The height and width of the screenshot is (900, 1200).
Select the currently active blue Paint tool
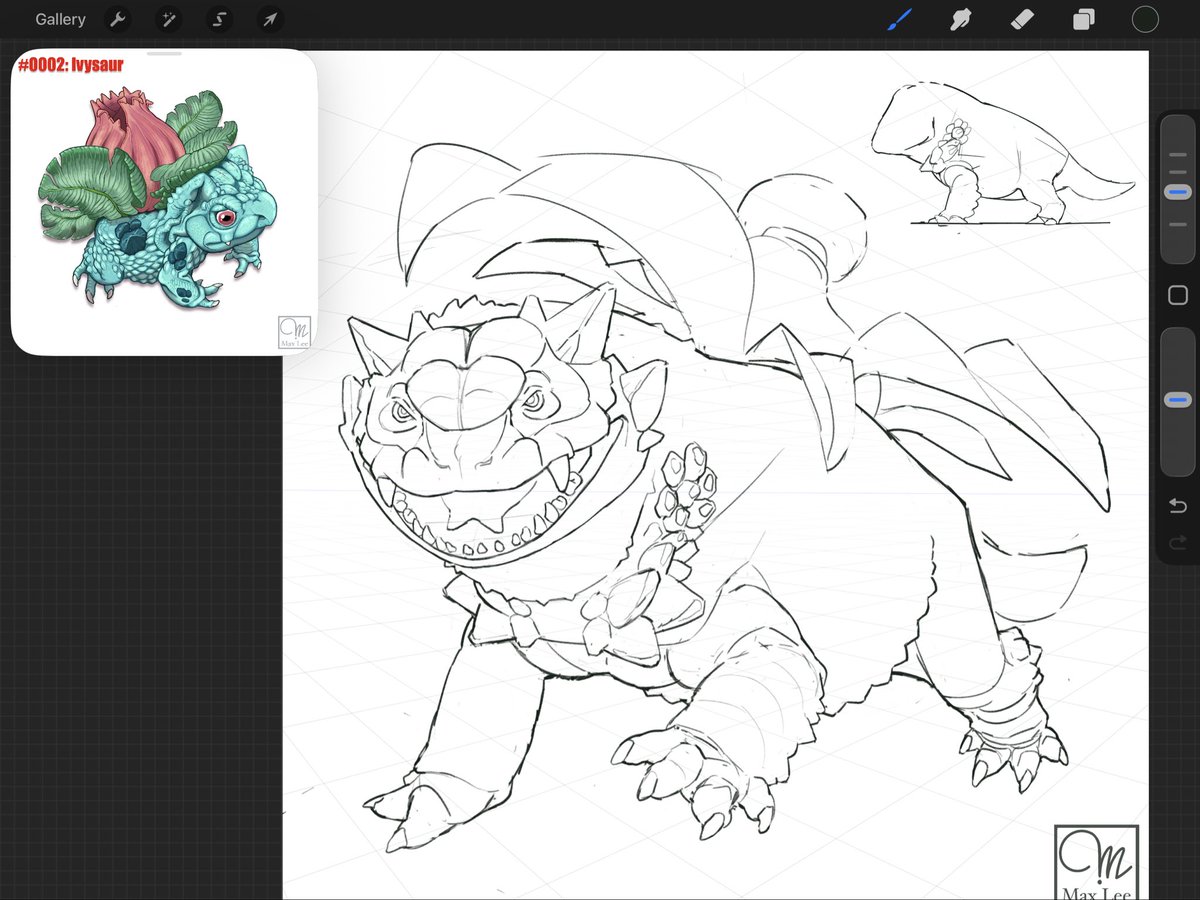pos(898,19)
